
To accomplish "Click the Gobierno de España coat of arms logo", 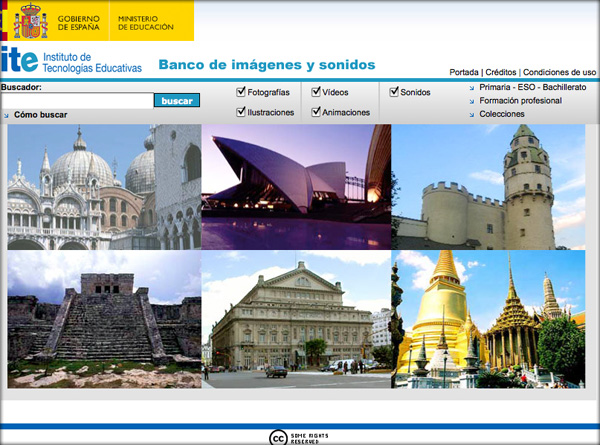I will click(x=30, y=21).
